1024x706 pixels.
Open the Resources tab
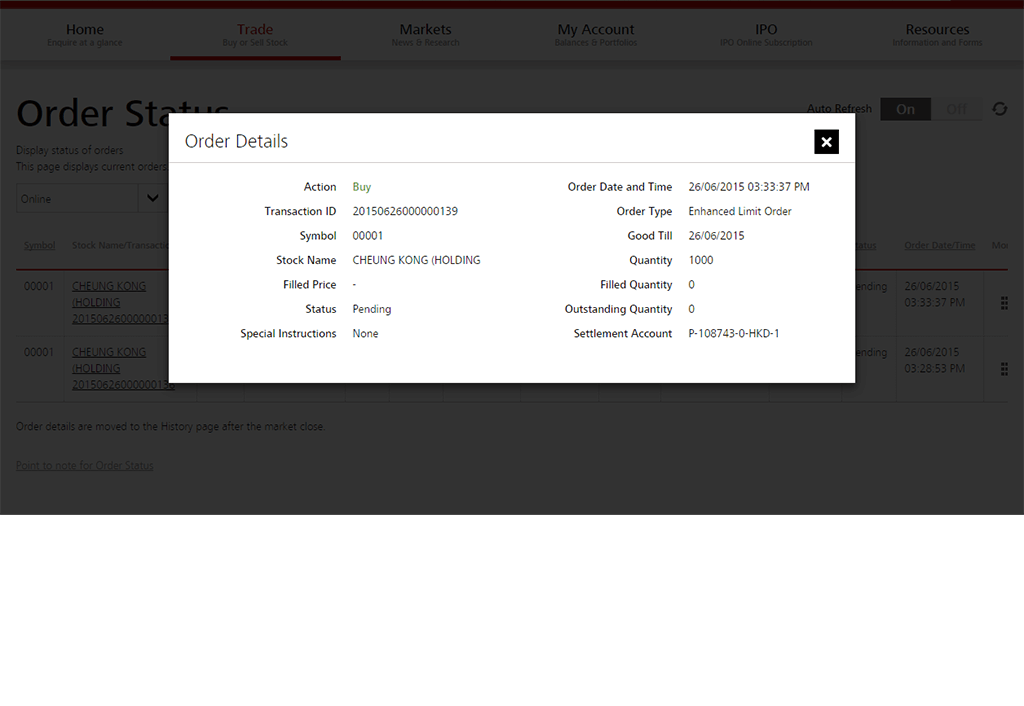[x=937, y=34]
